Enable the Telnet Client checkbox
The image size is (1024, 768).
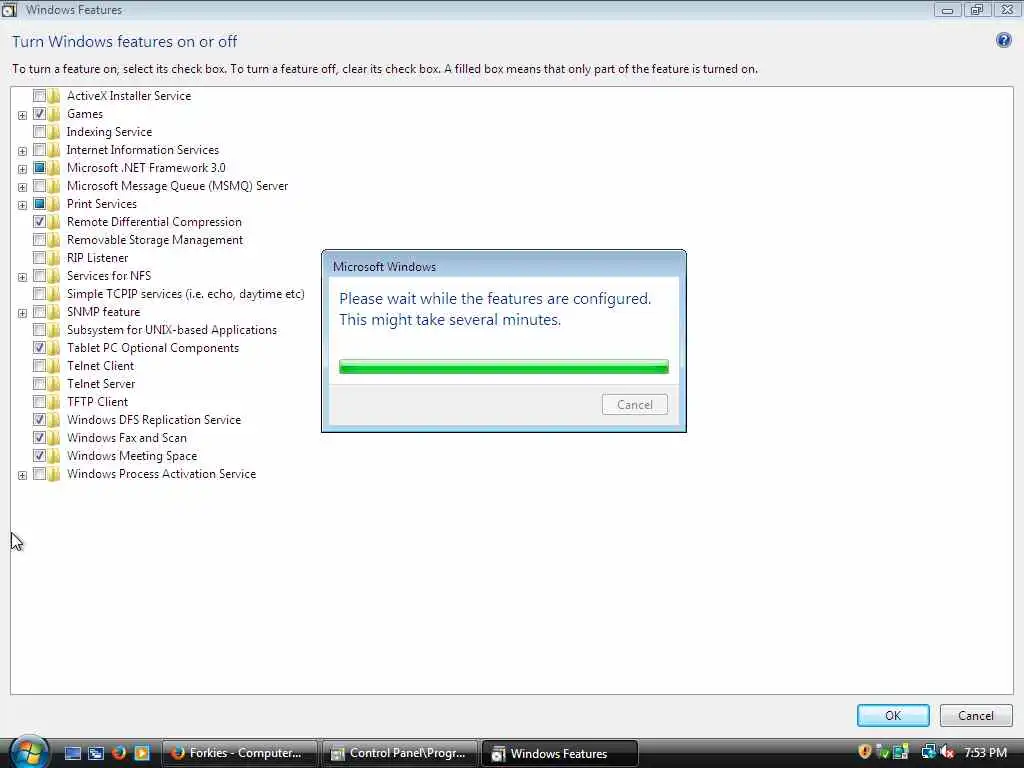point(39,366)
